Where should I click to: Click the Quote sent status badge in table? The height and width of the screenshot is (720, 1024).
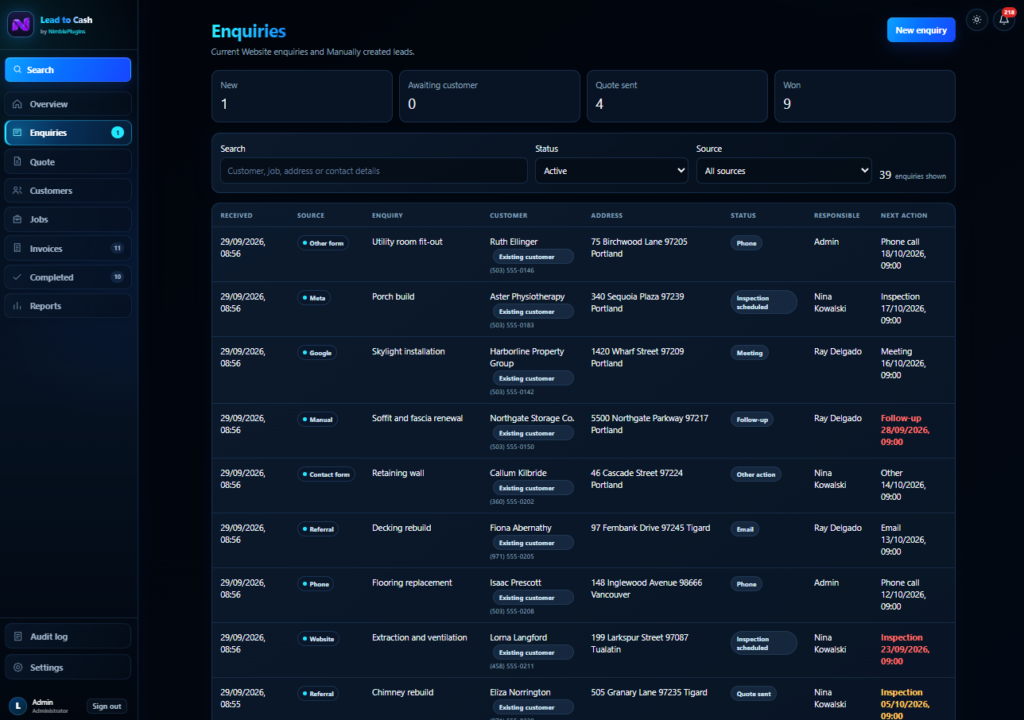(x=754, y=694)
